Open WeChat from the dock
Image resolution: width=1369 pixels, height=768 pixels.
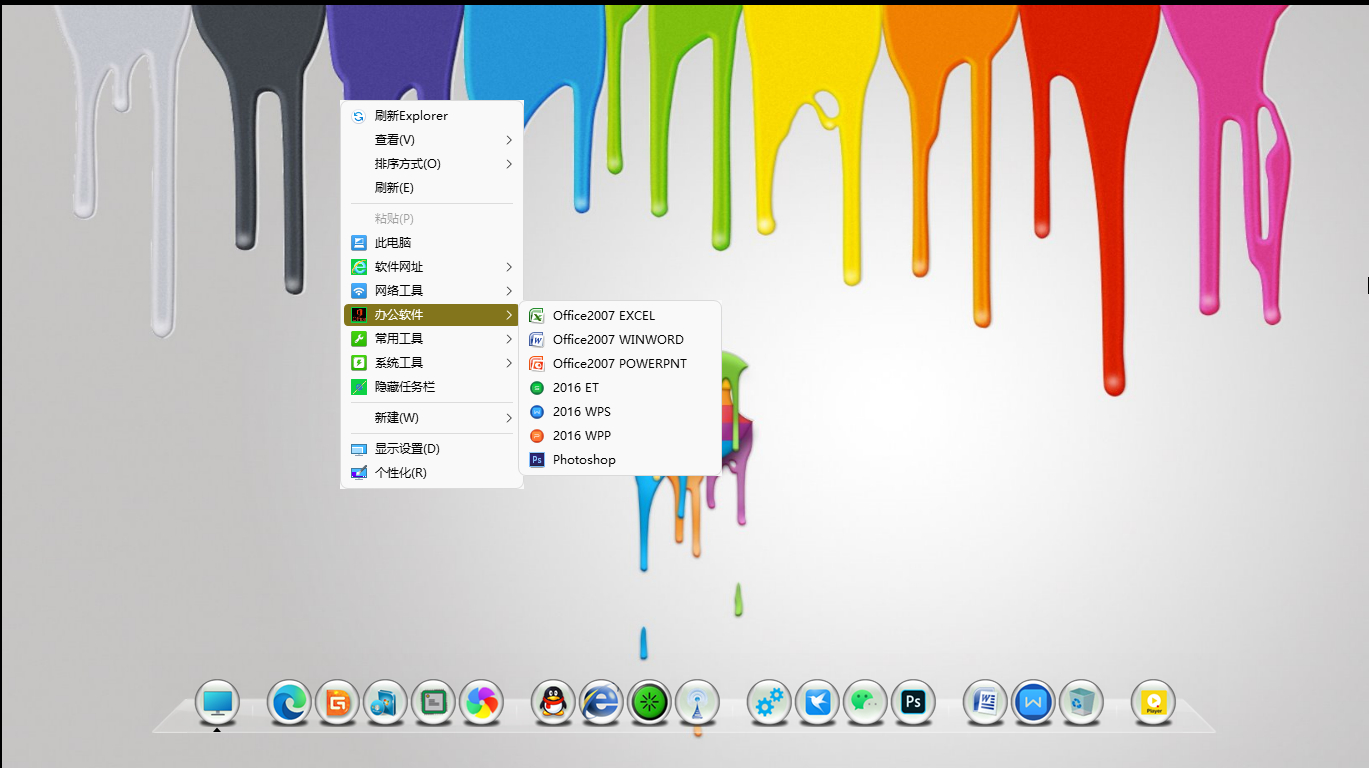(x=865, y=703)
